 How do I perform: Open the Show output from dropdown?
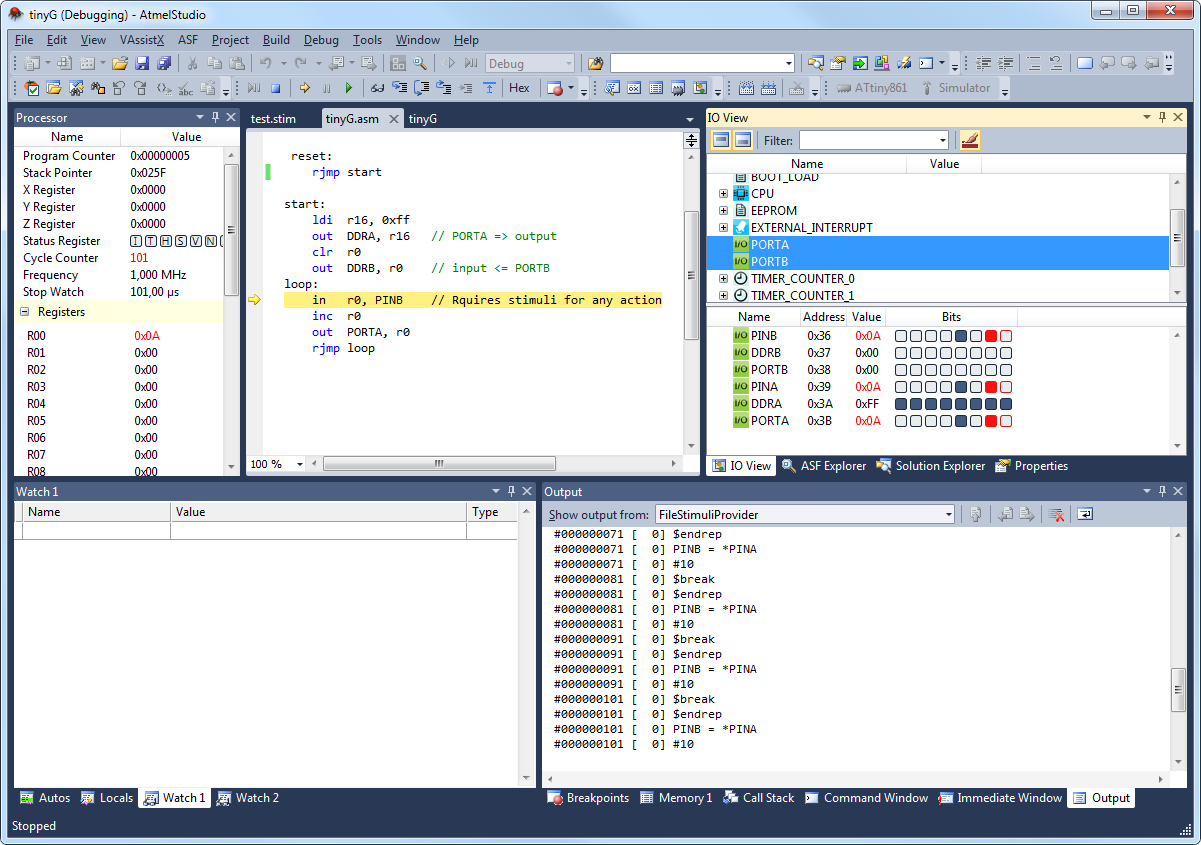805,515
